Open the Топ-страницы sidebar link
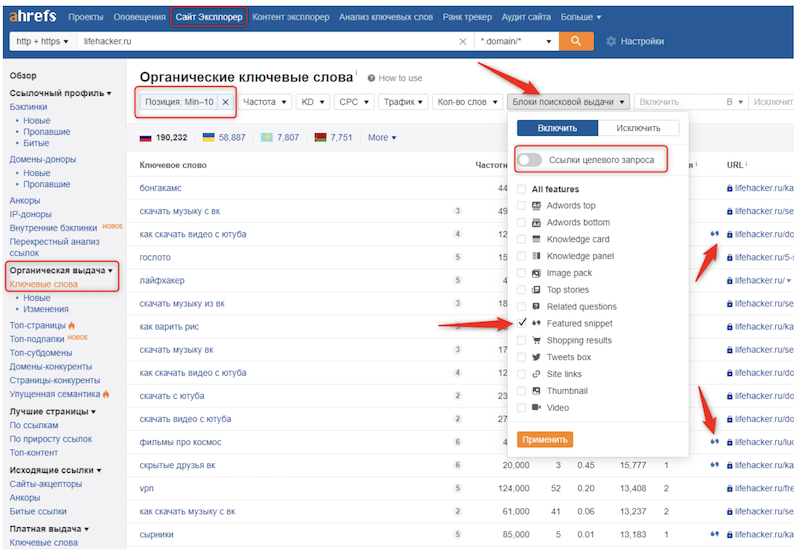The height and width of the screenshot is (555, 800). tap(38, 325)
